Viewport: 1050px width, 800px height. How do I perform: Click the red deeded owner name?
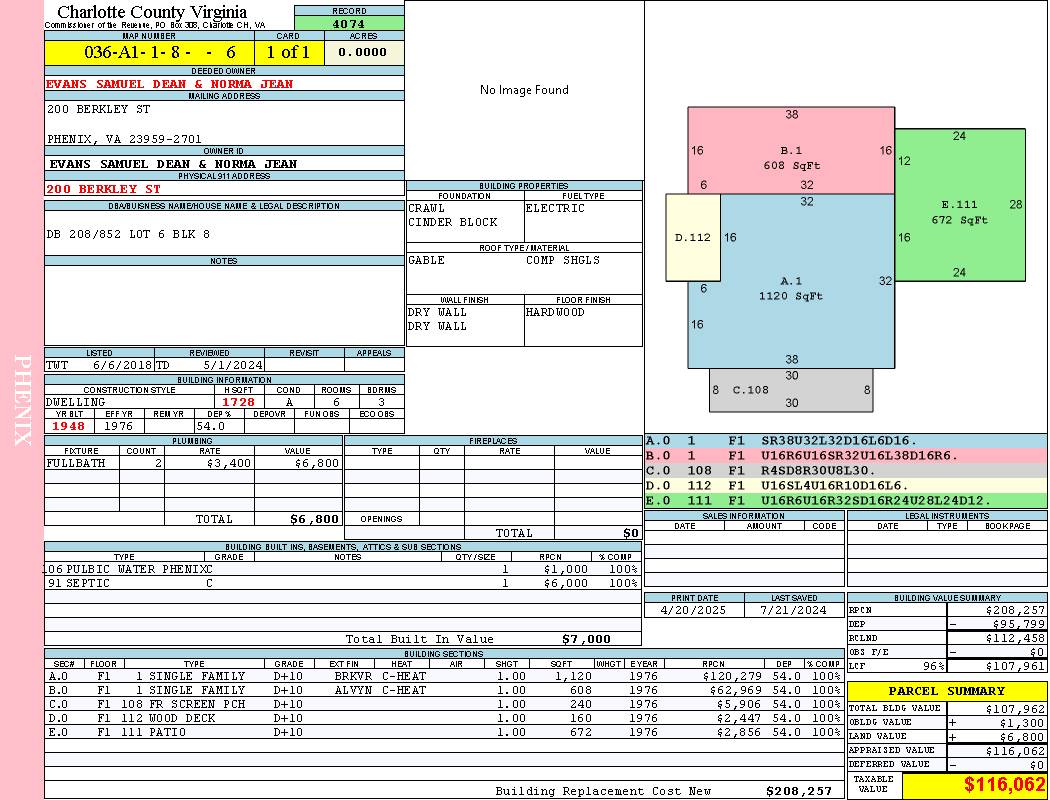(x=170, y=84)
